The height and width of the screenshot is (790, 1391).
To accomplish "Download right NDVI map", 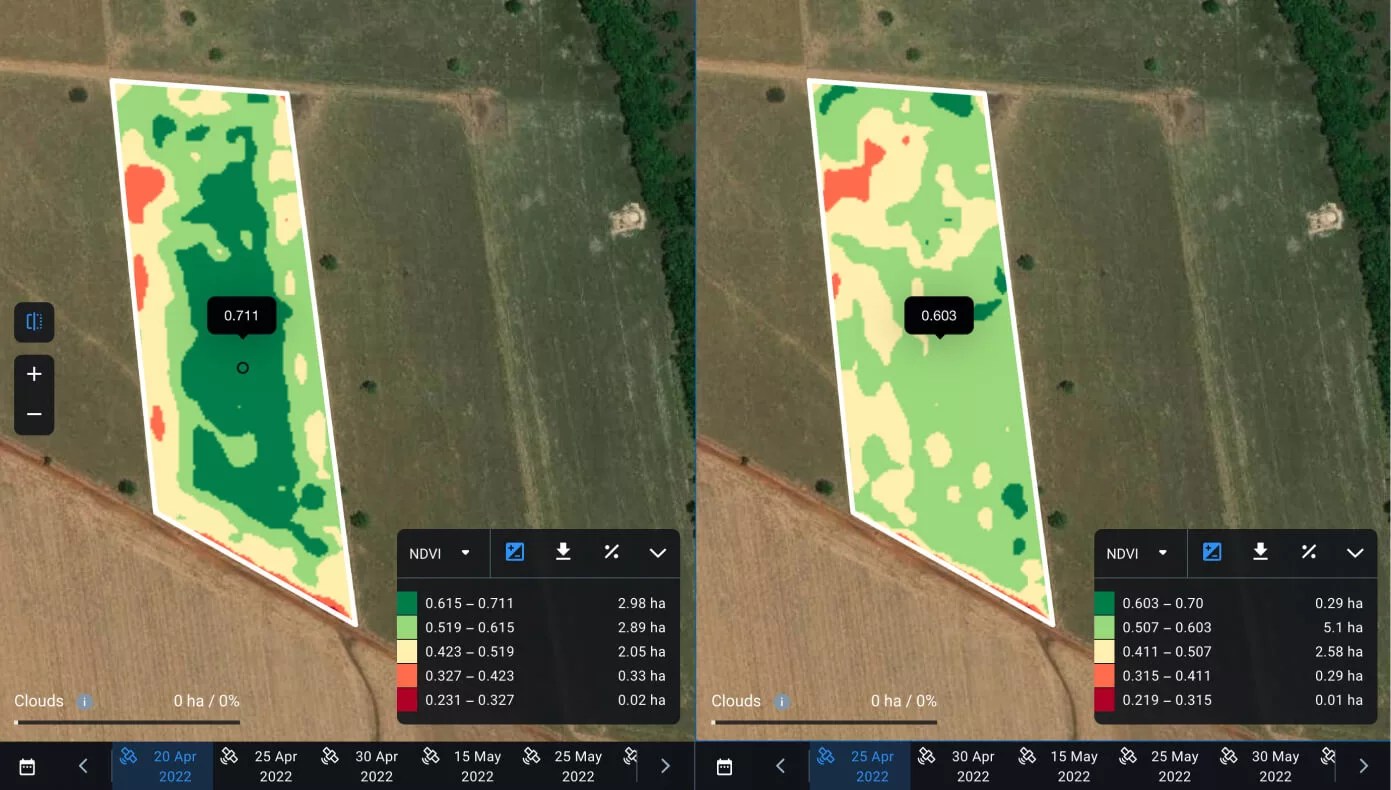I will tap(1260, 552).
